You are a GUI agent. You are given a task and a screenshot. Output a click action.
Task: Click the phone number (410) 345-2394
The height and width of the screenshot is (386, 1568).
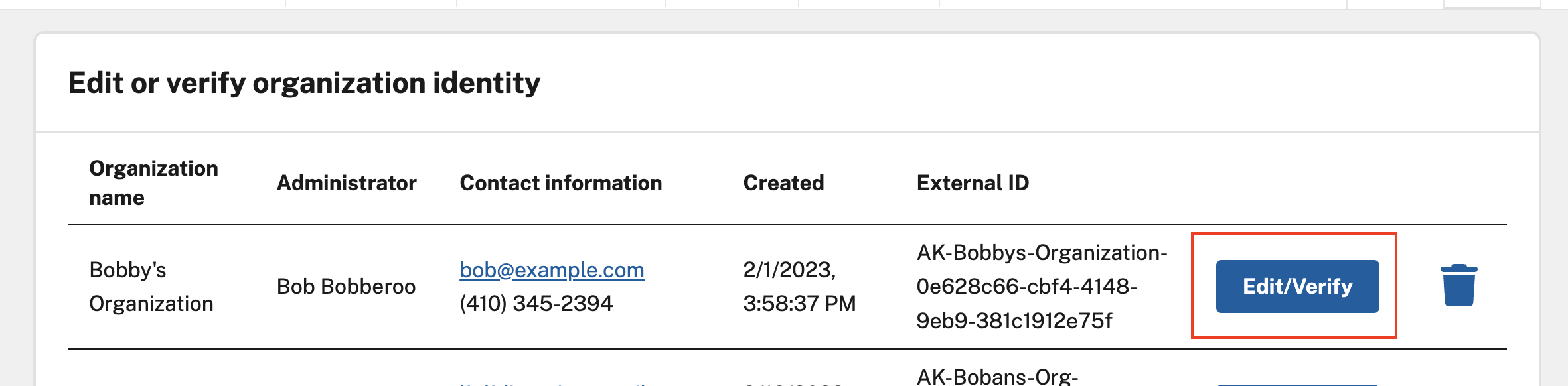536,304
